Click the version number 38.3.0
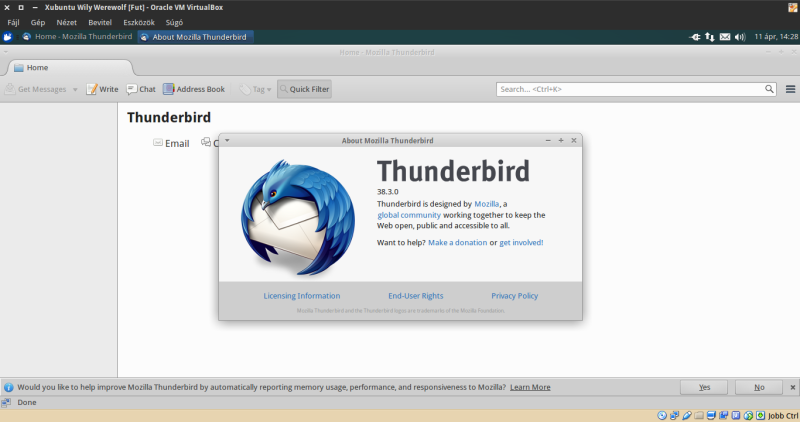Viewport: 800px width, 422px height. (x=388, y=192)
